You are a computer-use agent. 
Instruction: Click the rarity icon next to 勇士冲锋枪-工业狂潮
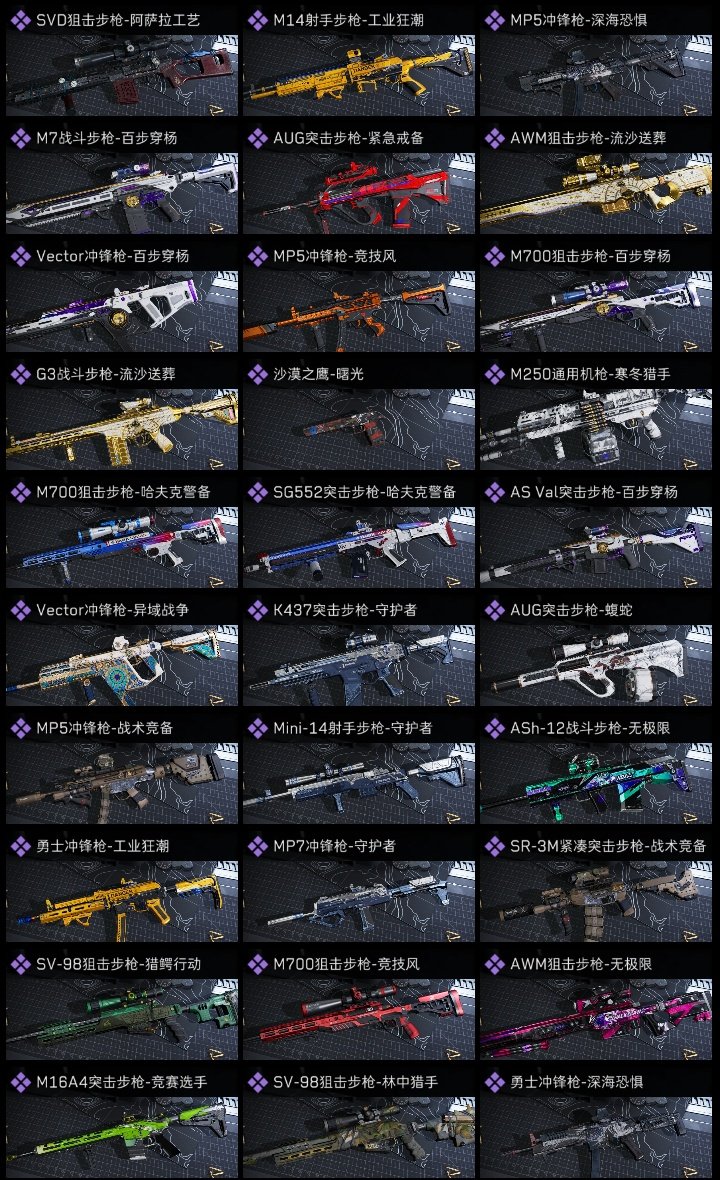click(x=20, y=846)
